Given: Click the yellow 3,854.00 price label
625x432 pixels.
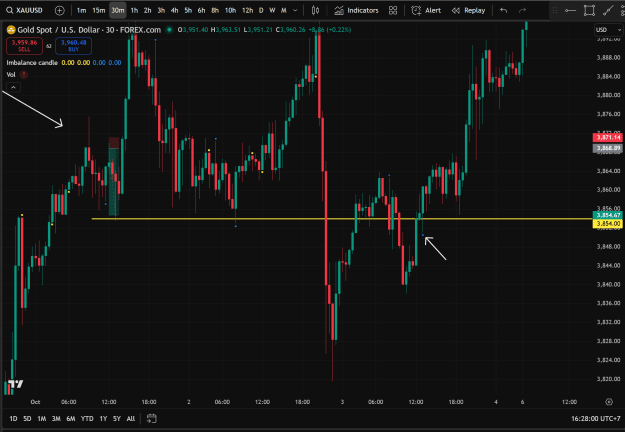Looking at the screenshot, I should (x=607, y=224).
